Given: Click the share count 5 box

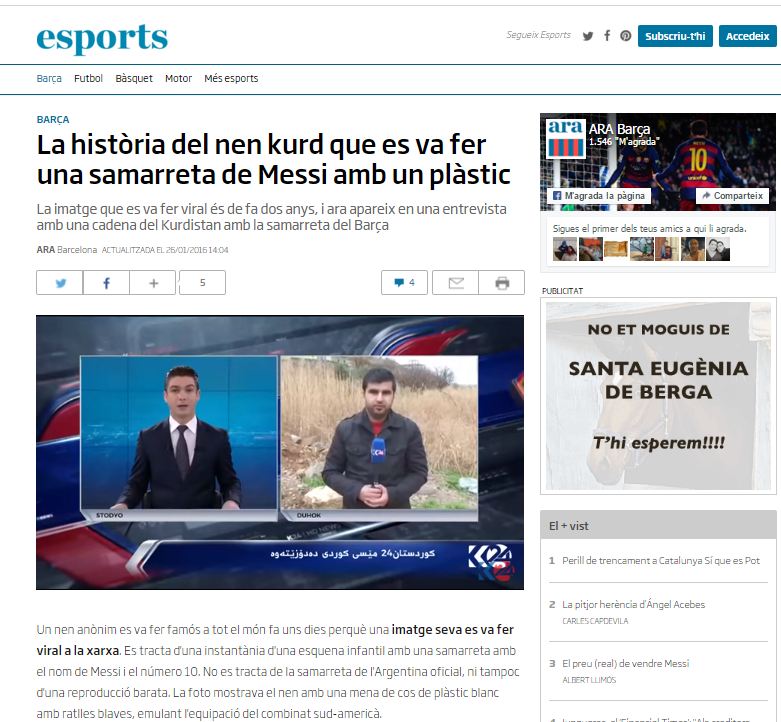Looking at the screenshot, I should click(202, 283).
